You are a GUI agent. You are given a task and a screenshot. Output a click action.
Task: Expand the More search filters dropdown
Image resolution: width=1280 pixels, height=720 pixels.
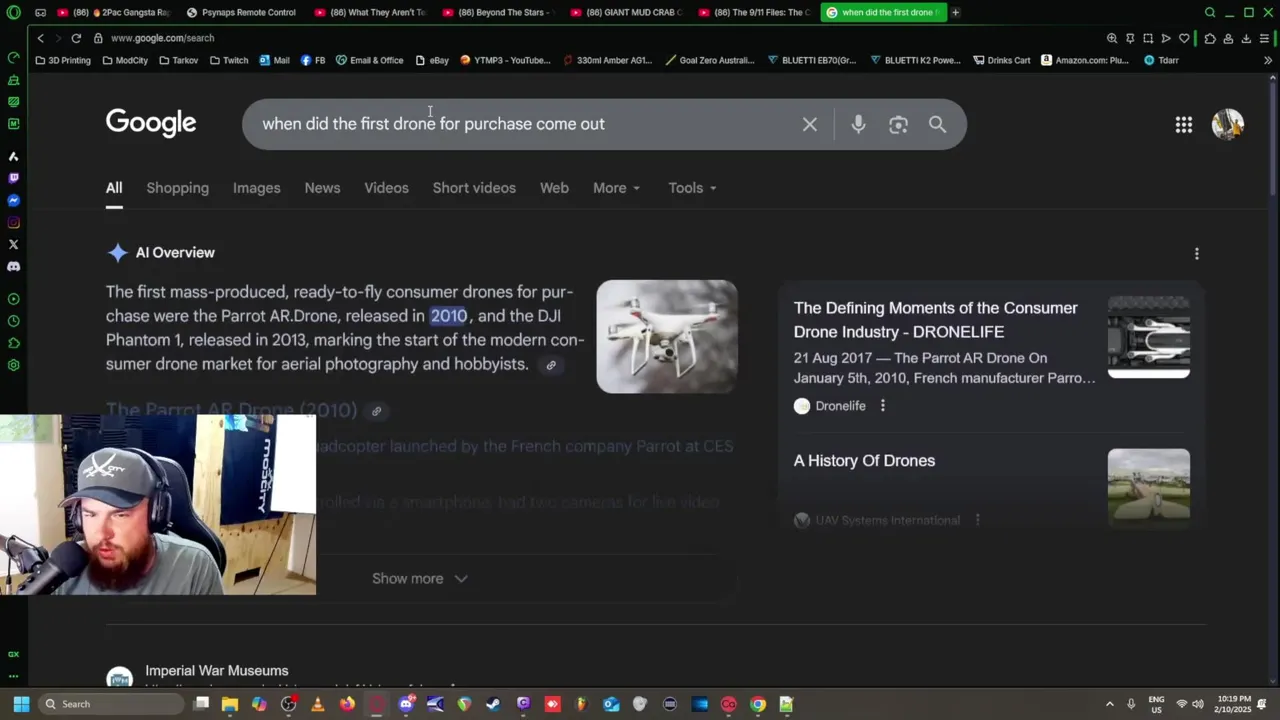tap(616, 188)
